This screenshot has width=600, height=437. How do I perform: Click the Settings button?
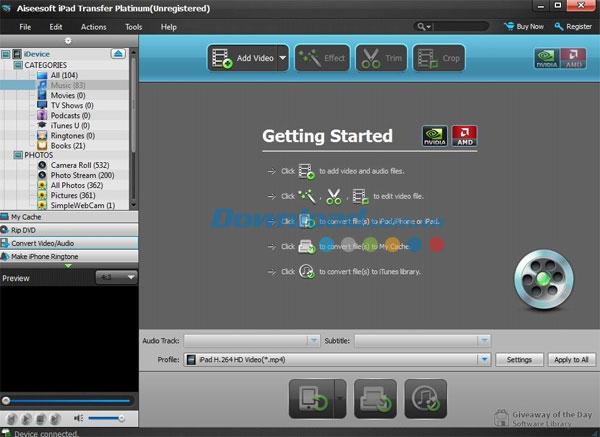(520, 359)
